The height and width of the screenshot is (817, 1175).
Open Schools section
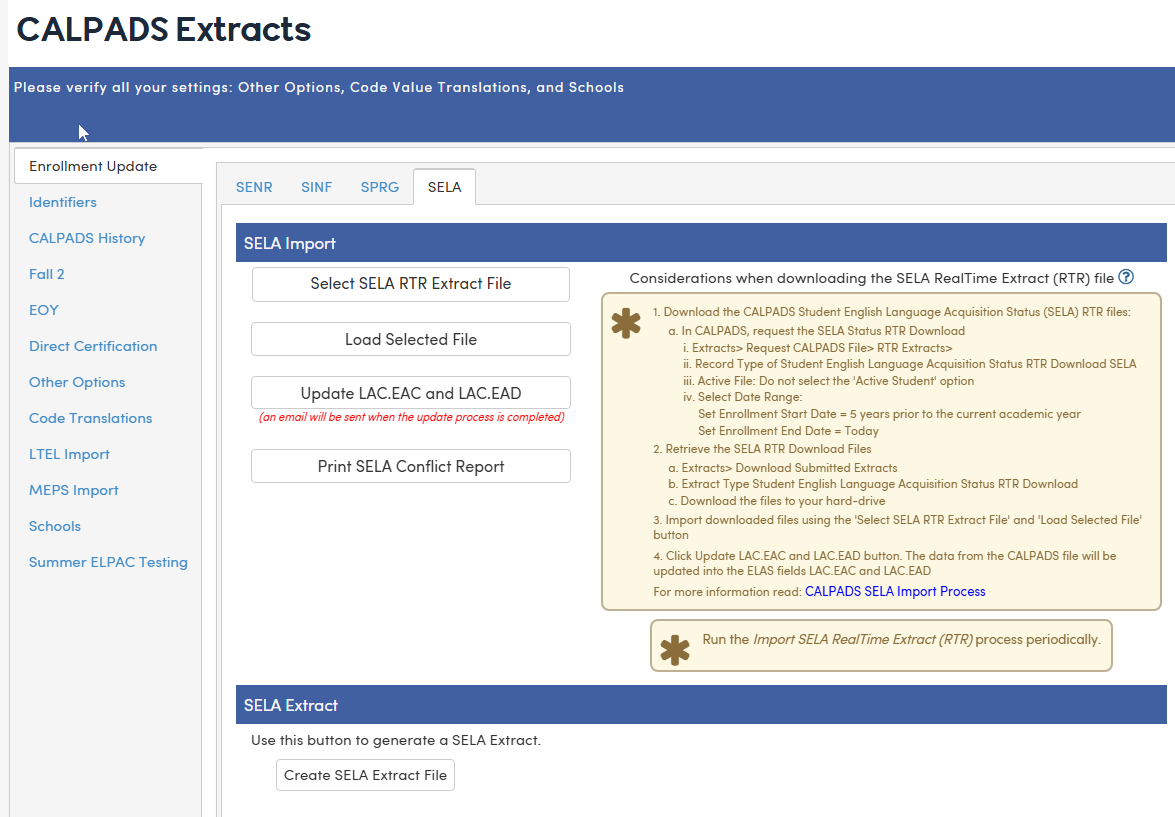point(55,526)
